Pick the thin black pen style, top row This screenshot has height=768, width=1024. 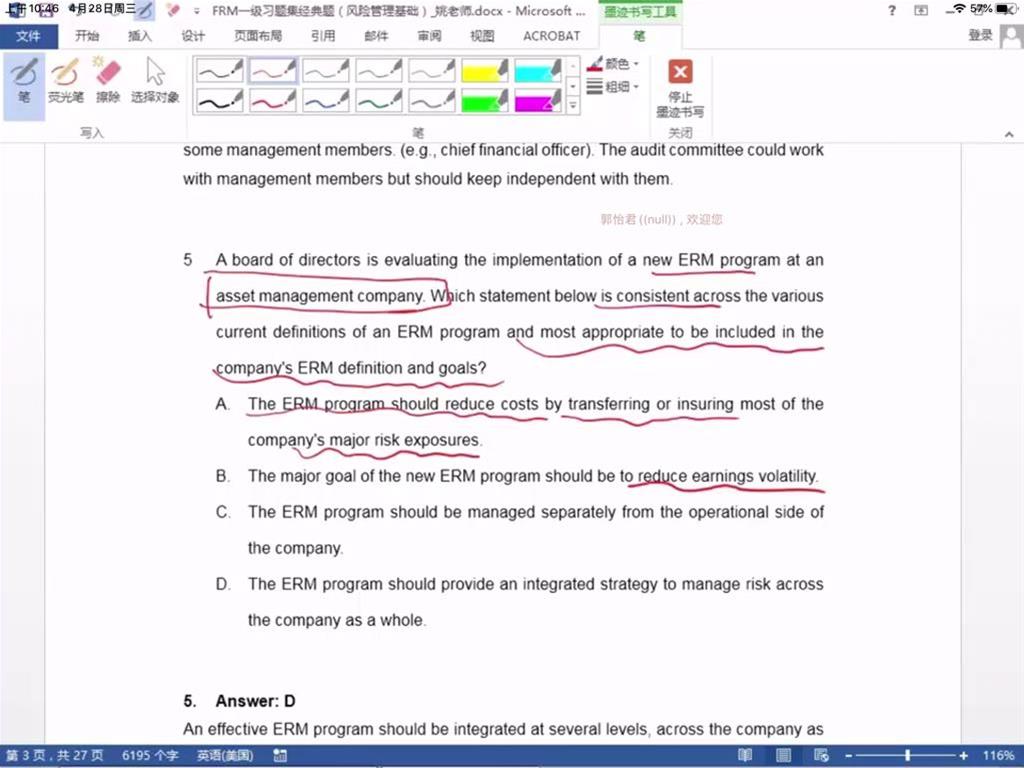coord(220,70)
